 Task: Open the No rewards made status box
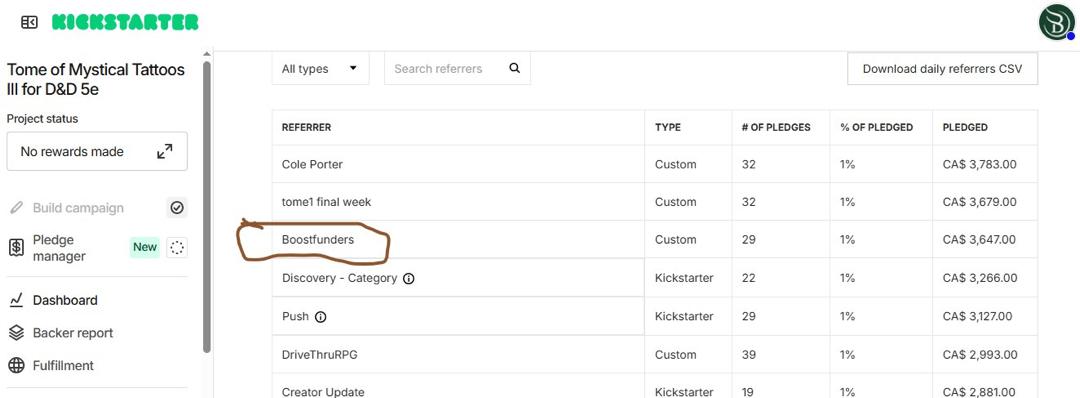point(97,151)
